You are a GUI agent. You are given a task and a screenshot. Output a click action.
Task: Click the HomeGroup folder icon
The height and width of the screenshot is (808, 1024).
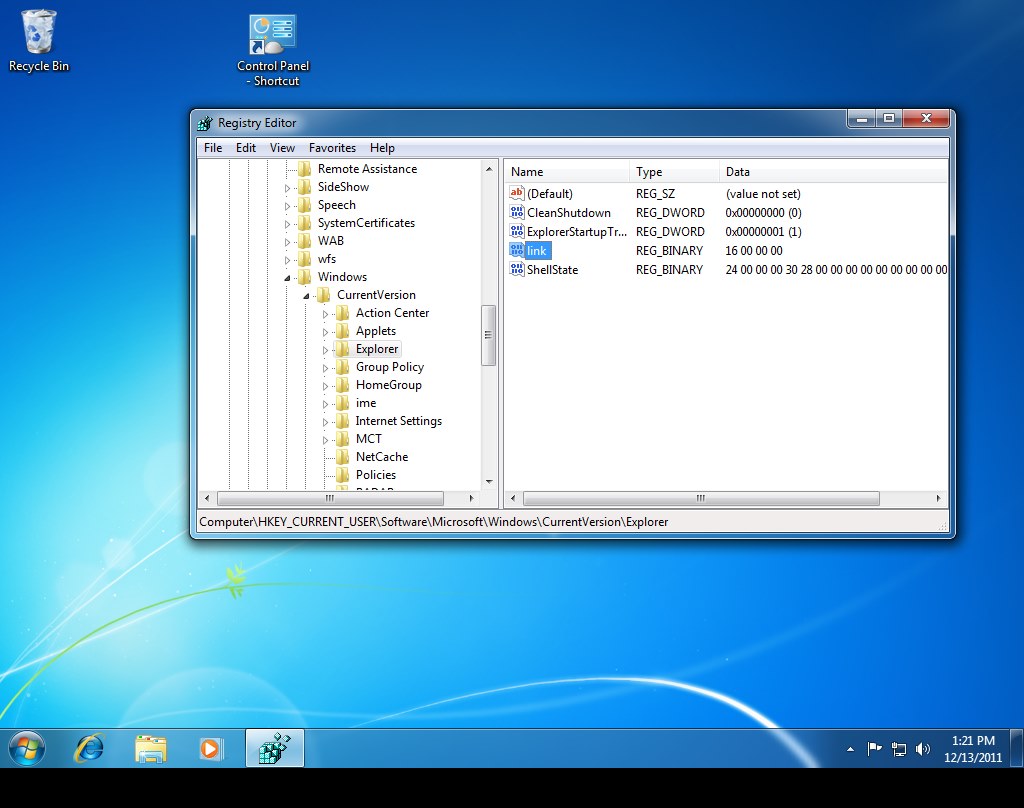point(342,385)
